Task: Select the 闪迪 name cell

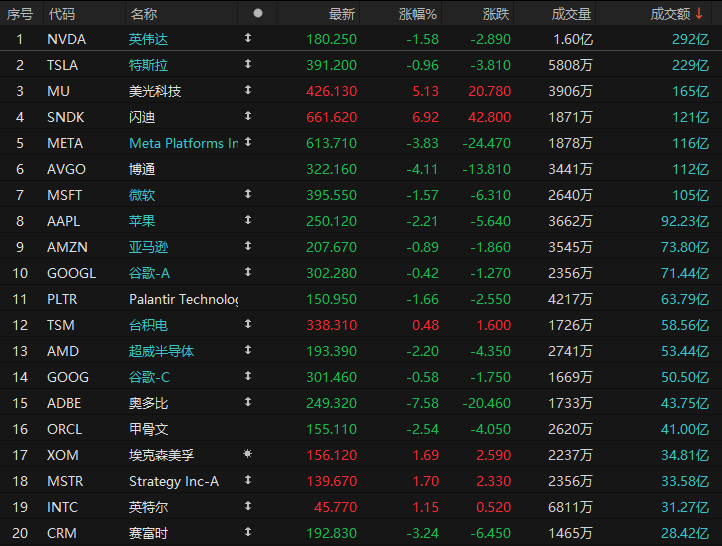Action: (142, 117)
